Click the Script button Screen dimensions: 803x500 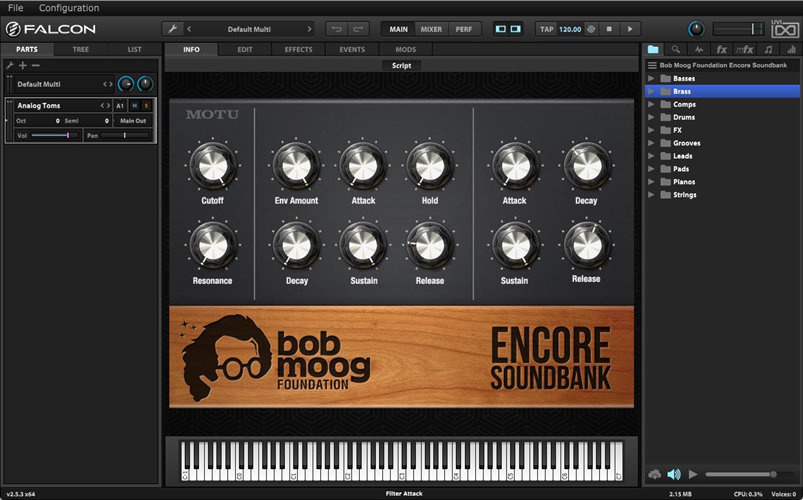tap(402, 66)
